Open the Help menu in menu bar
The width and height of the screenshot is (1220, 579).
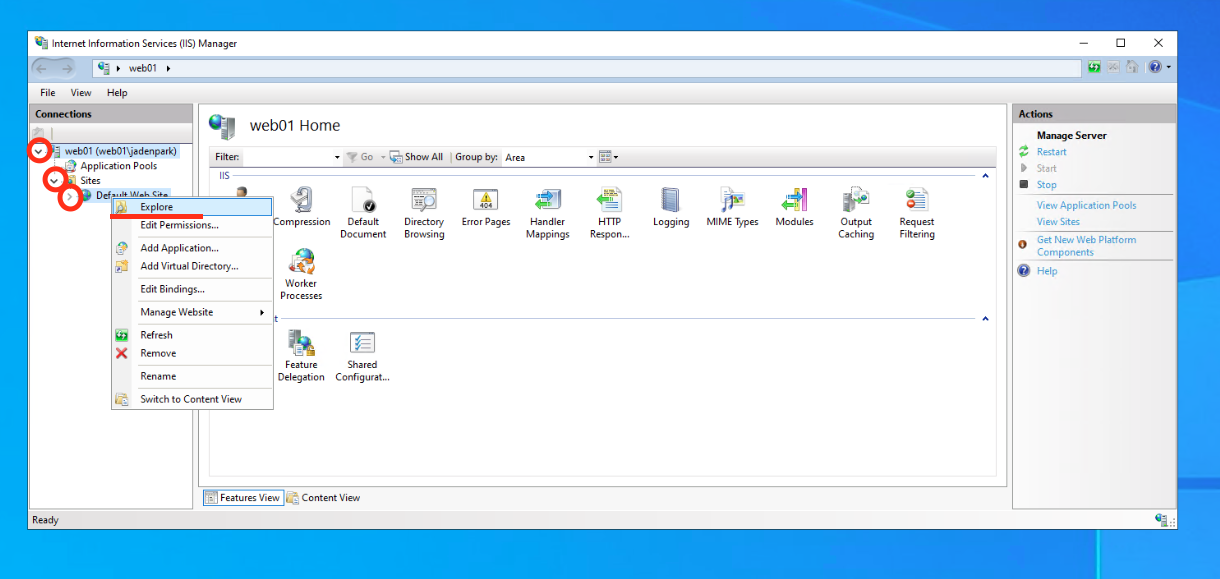117,93
